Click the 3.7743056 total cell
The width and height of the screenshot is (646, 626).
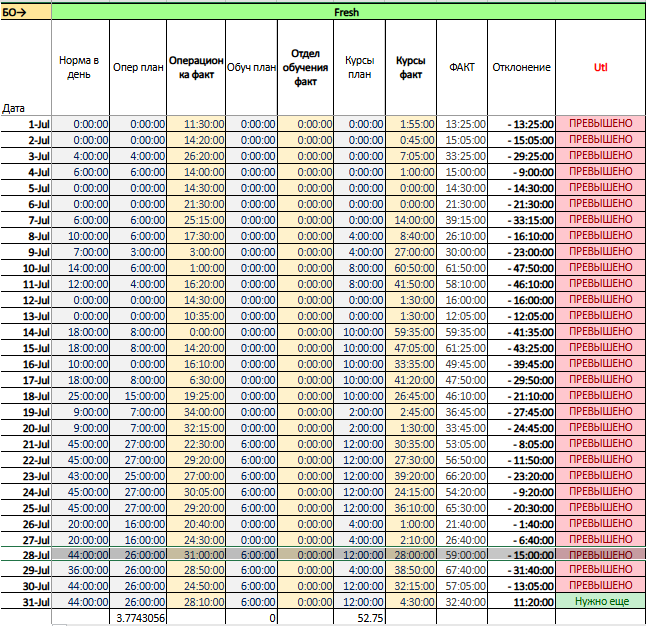pyautogui.click(x=138, y=618)
